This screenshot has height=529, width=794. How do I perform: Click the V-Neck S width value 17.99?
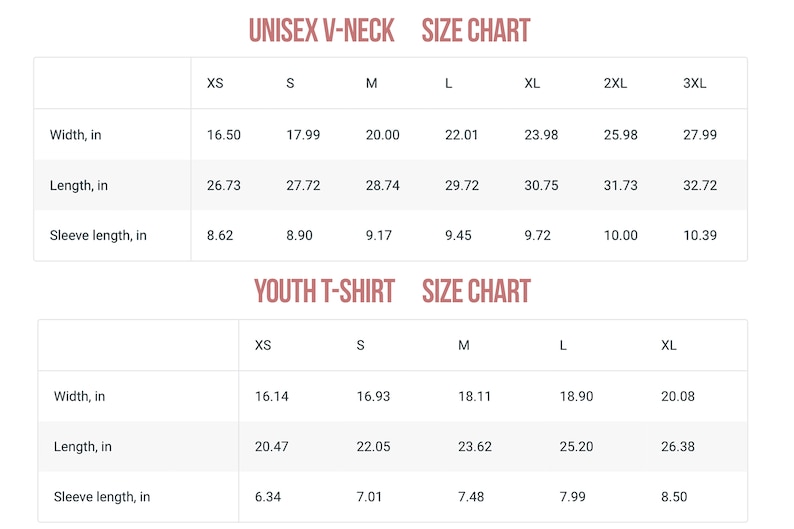tap(303, 135)
